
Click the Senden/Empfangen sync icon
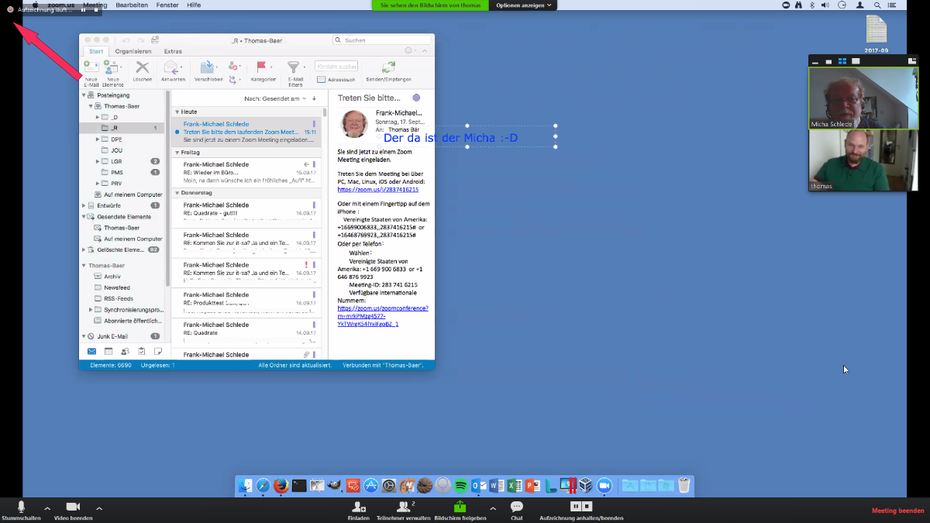pos(388,67)
